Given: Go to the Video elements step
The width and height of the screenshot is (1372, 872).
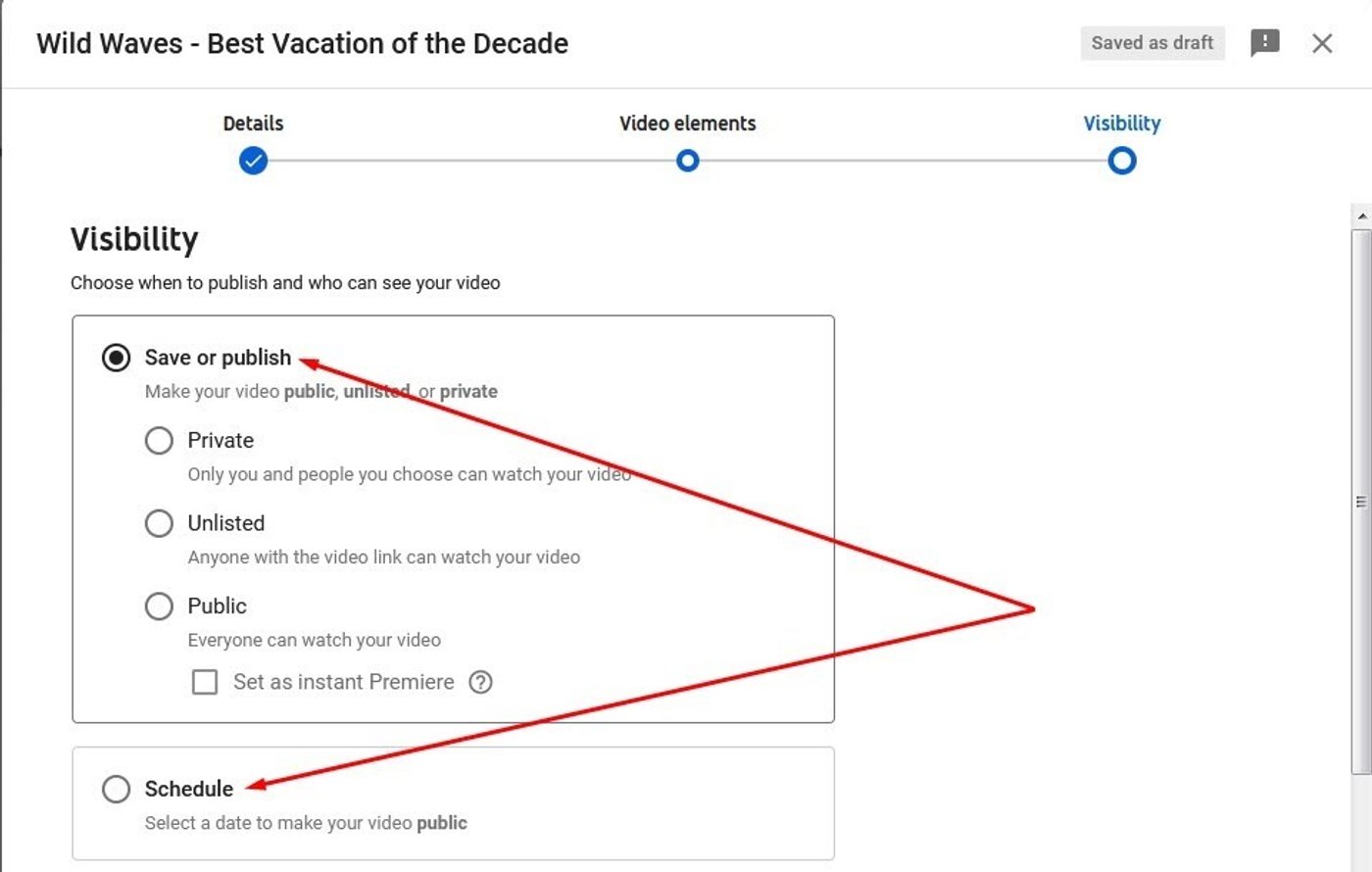Looking at the screenshot, I should (687, 123).
